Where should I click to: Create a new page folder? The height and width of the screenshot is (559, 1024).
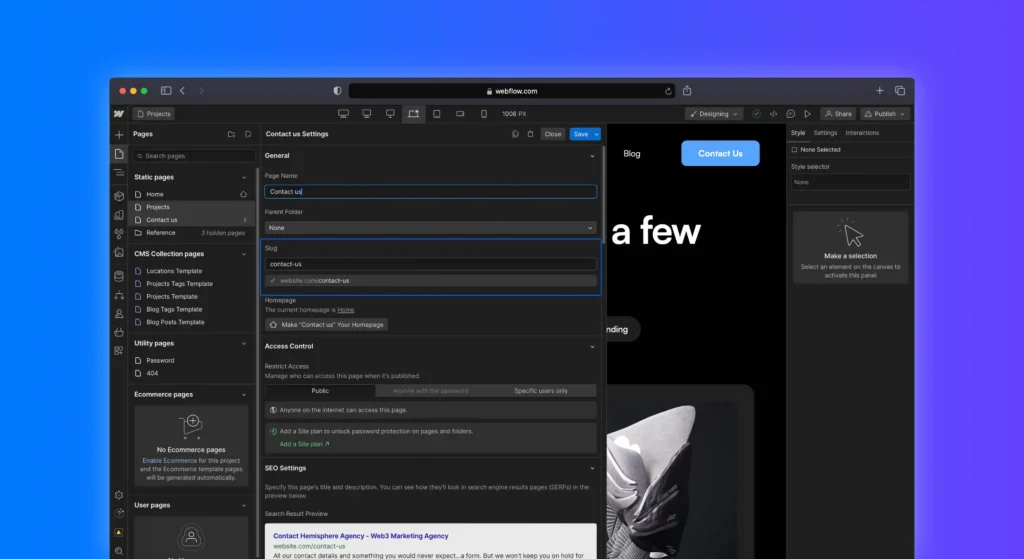click(x=231, y=134)
